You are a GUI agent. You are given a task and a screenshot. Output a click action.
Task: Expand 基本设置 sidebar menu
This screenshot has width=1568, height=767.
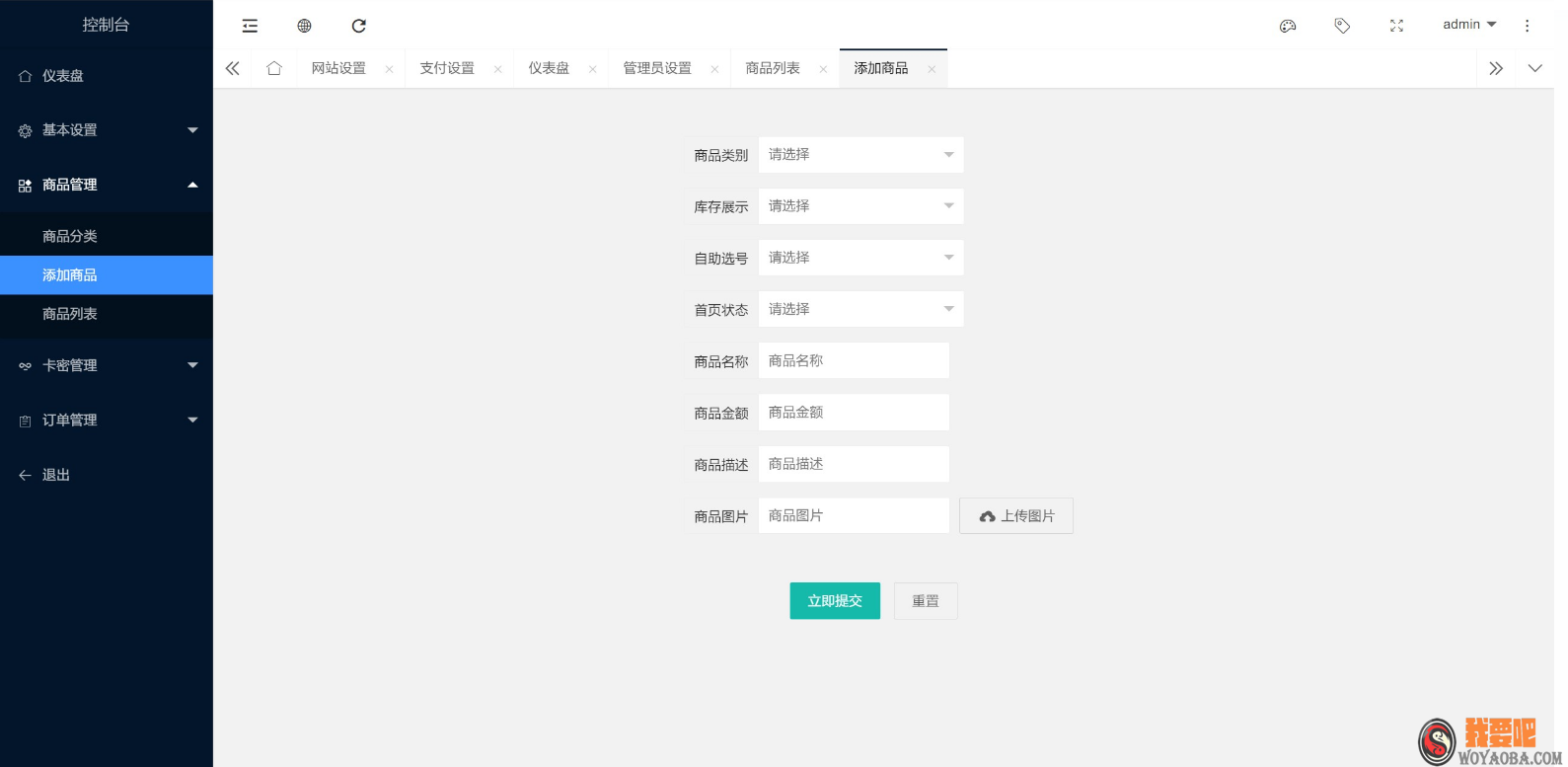click(x=107, y=130)
